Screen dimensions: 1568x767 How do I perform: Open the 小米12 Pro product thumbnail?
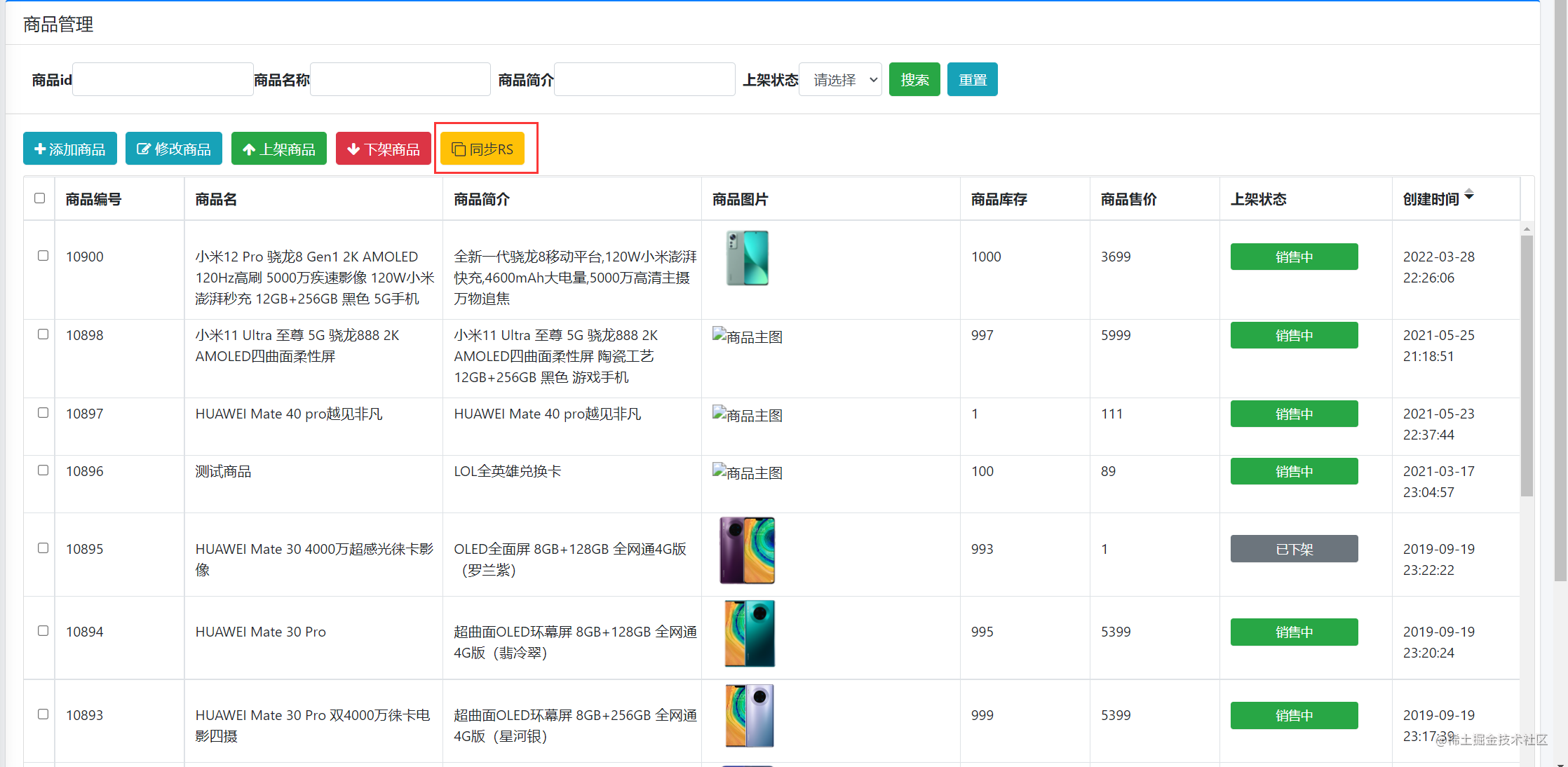click(x=747, y=257)
